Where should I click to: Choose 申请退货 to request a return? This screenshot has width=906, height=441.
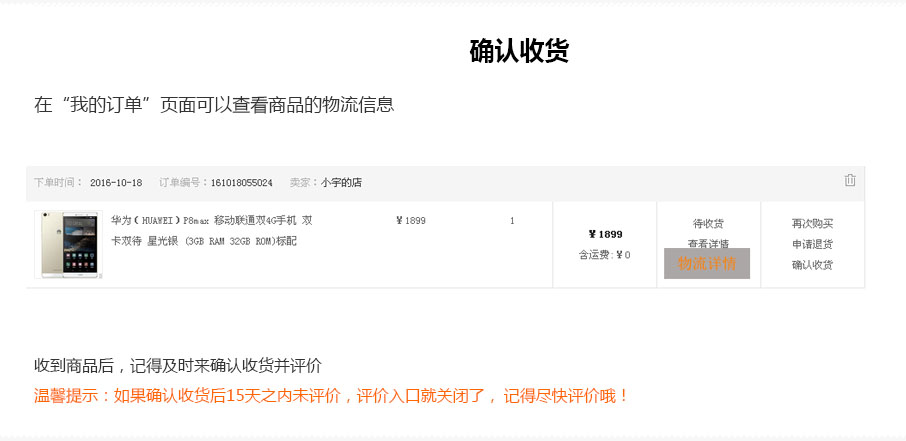812,244
